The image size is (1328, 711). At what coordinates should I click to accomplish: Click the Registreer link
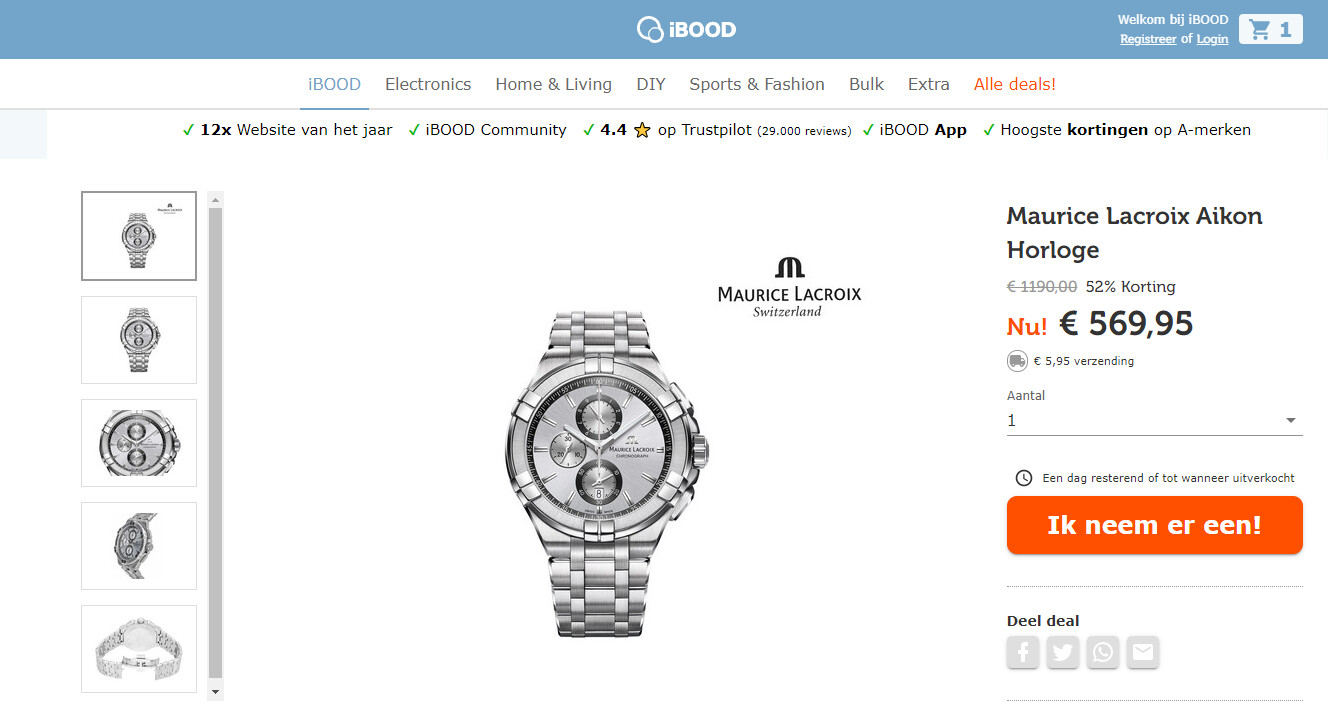coord(1148,39)
